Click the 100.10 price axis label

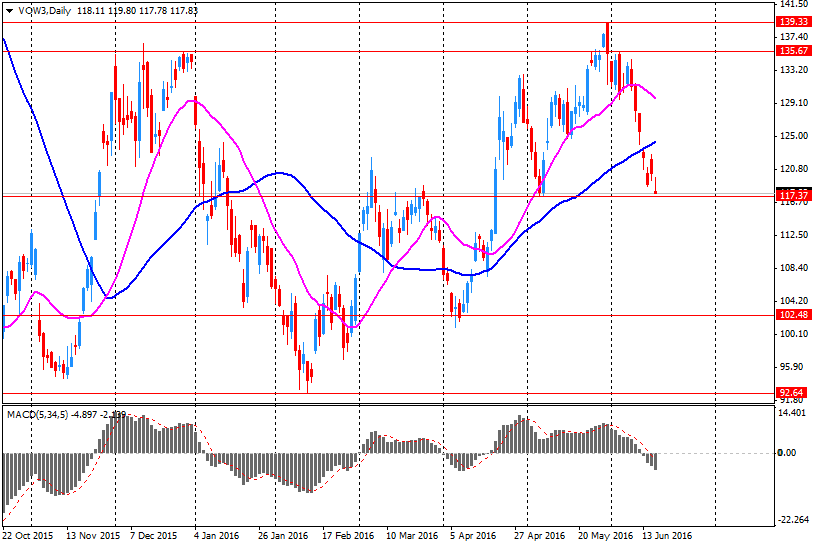point(794,334)
